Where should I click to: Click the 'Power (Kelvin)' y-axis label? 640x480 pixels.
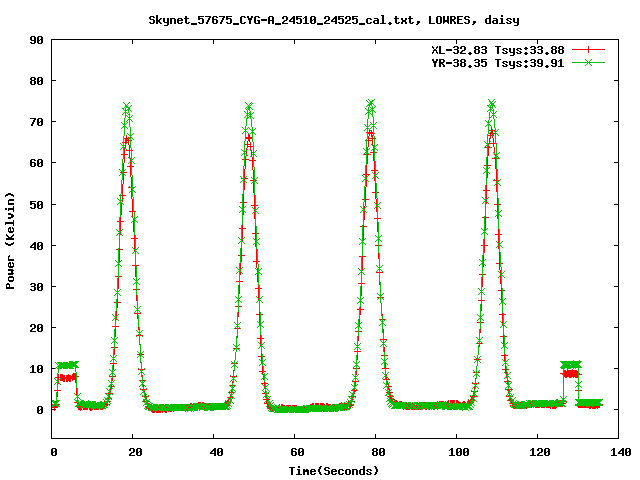(x=10, y=241)
